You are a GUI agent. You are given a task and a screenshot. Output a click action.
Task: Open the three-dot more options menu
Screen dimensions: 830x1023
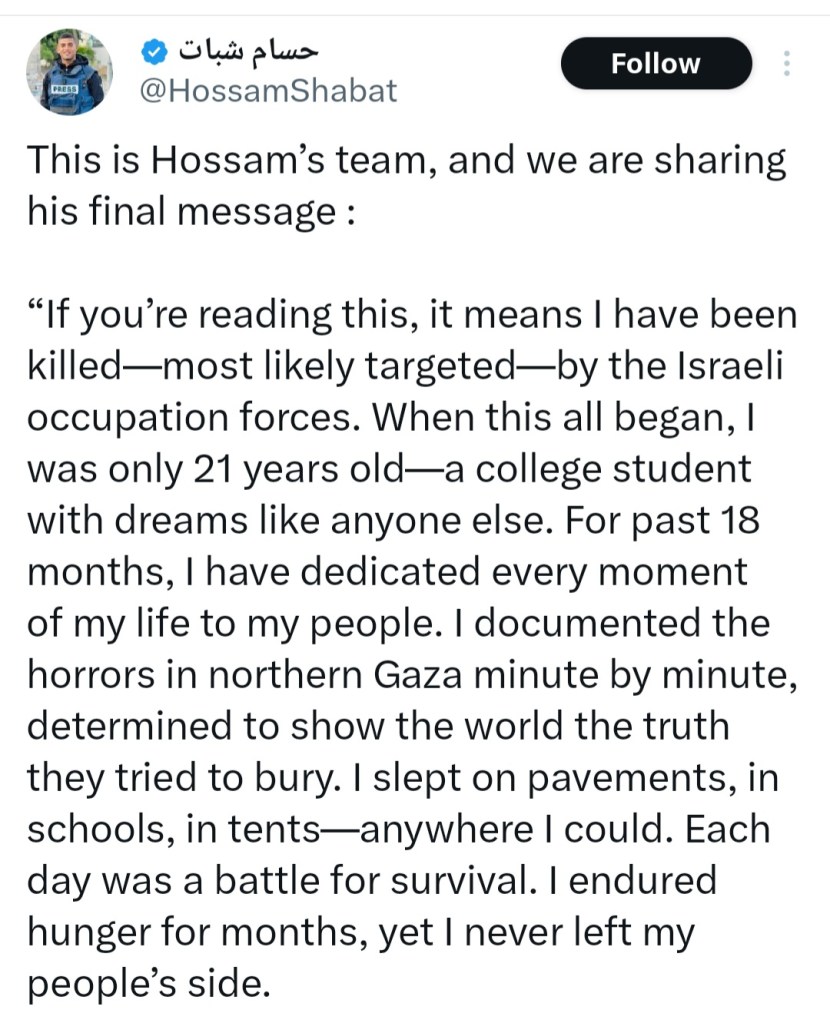[786, 64]
